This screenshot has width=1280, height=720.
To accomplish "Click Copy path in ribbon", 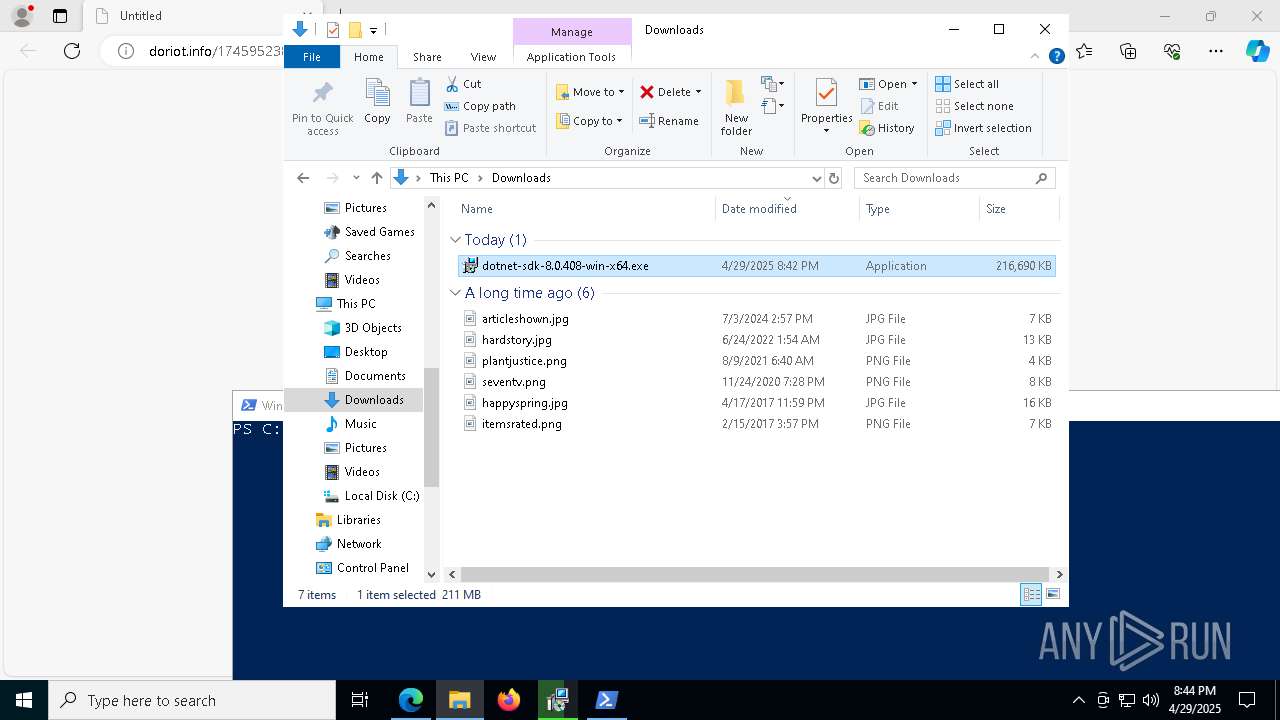I will click(480, 106).
